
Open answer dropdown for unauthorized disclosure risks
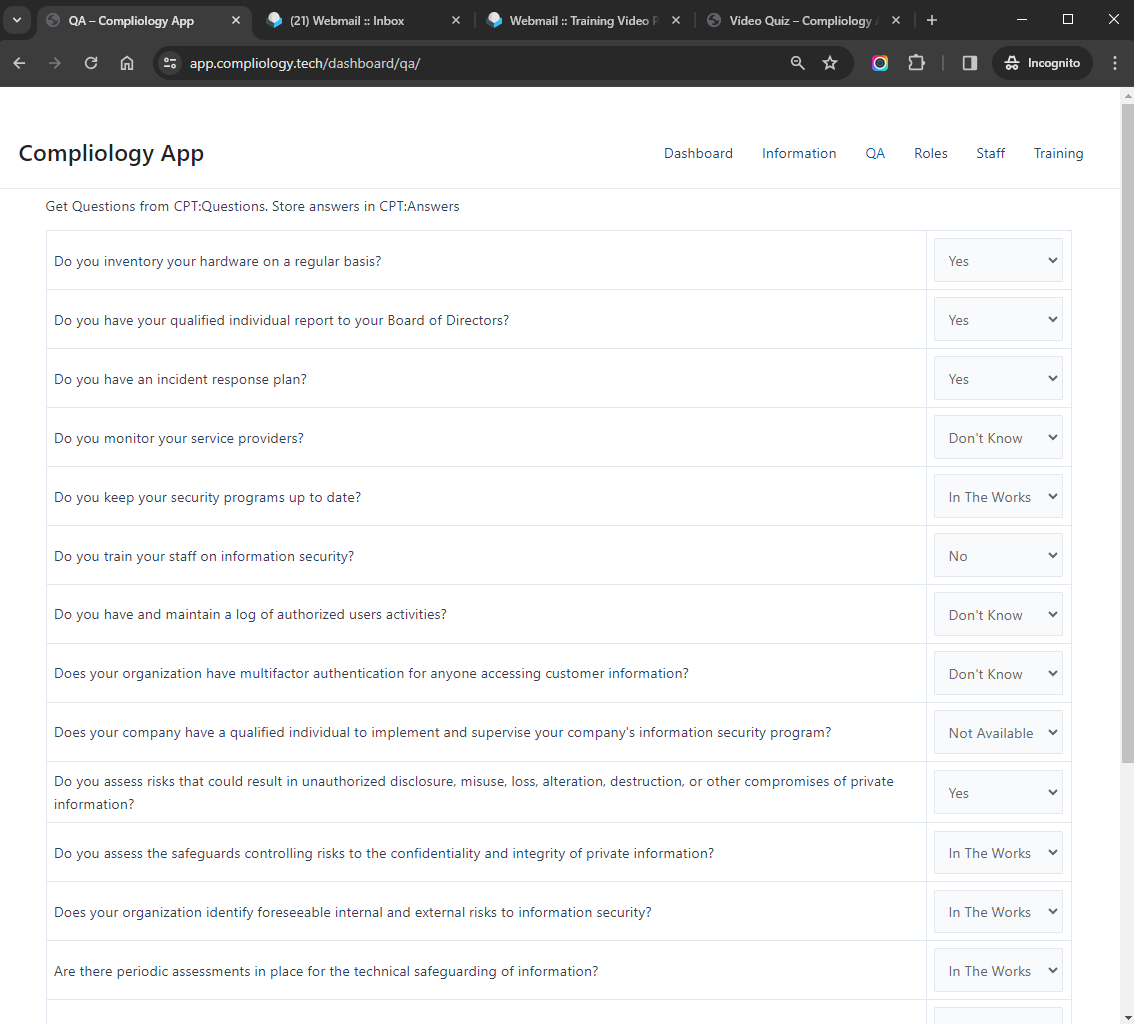pyautogui.click(x=998, y=793)
